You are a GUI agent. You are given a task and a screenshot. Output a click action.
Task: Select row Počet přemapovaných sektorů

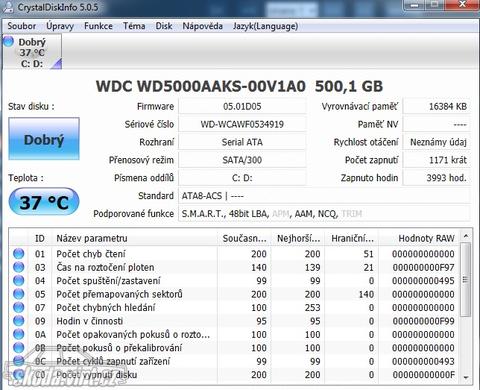click(235, 294)
